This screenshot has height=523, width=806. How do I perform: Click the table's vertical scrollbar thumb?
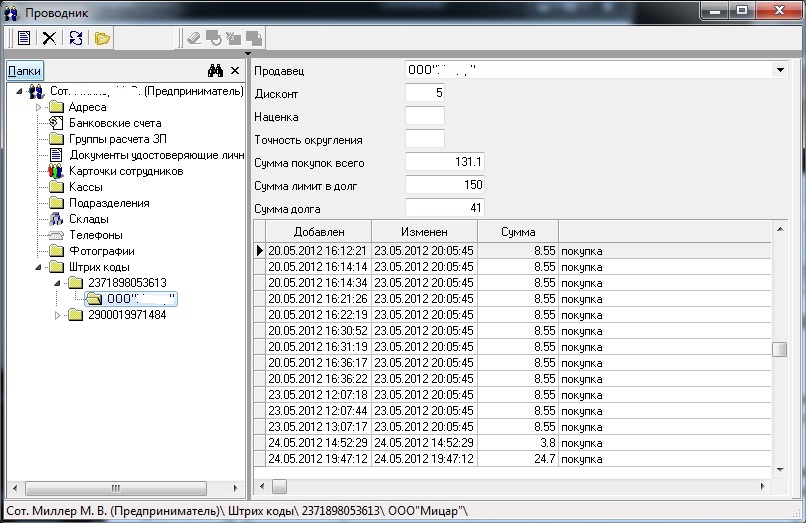click(780, 349)
